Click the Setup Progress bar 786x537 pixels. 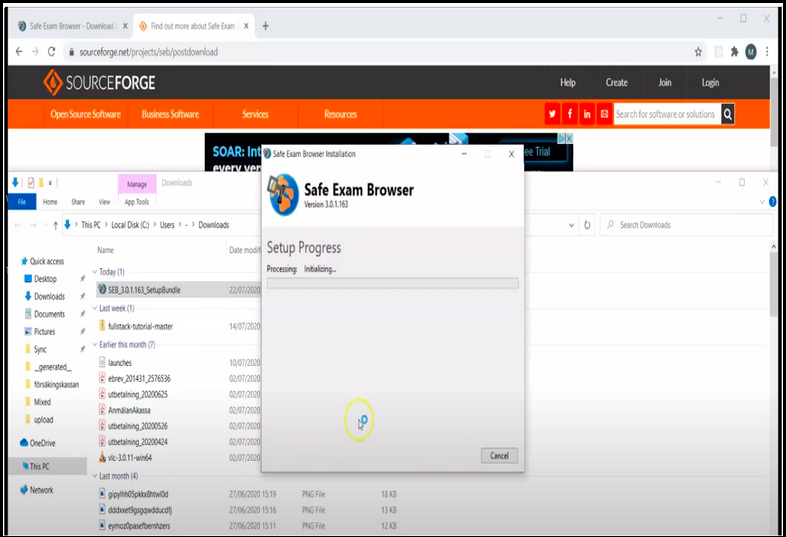click(x=392, y=284)
